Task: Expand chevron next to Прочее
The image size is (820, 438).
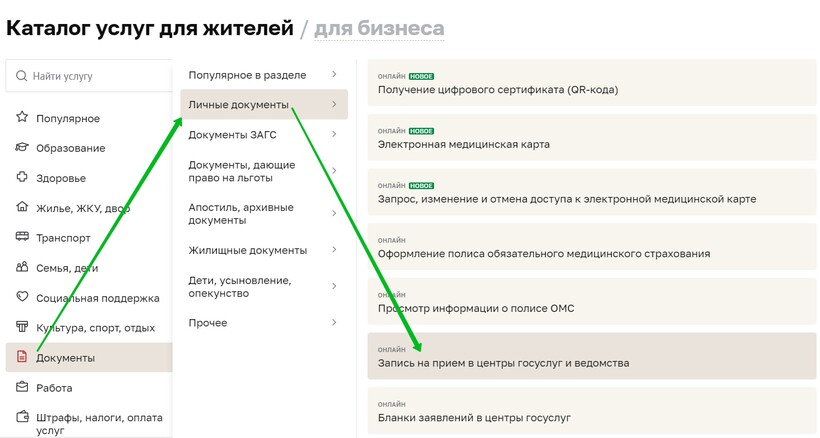Action: [x=334, y=322]
